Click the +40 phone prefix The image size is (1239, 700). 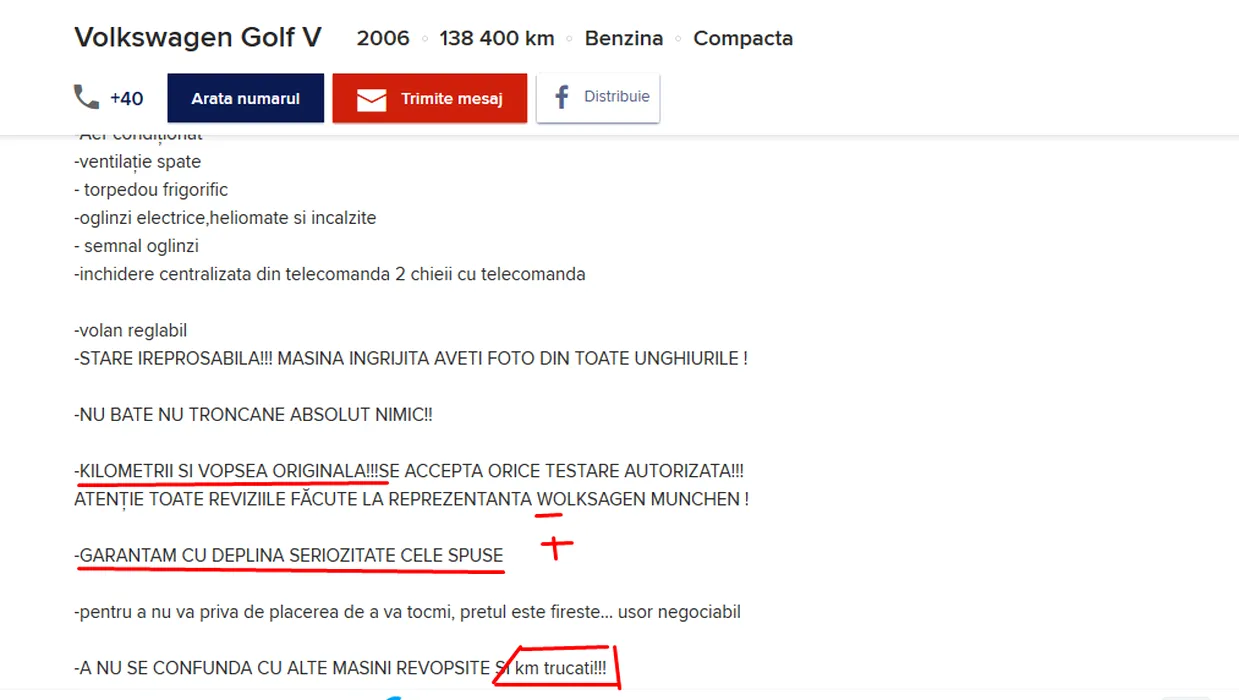[127, 98]
